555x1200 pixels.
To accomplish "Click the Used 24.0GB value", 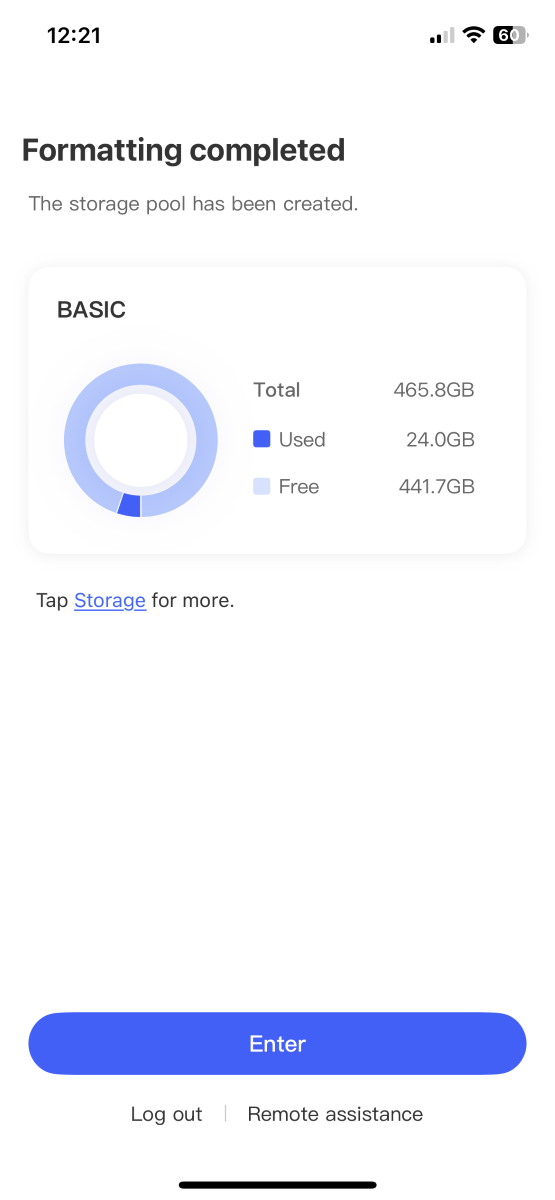I will click(441, 439).
